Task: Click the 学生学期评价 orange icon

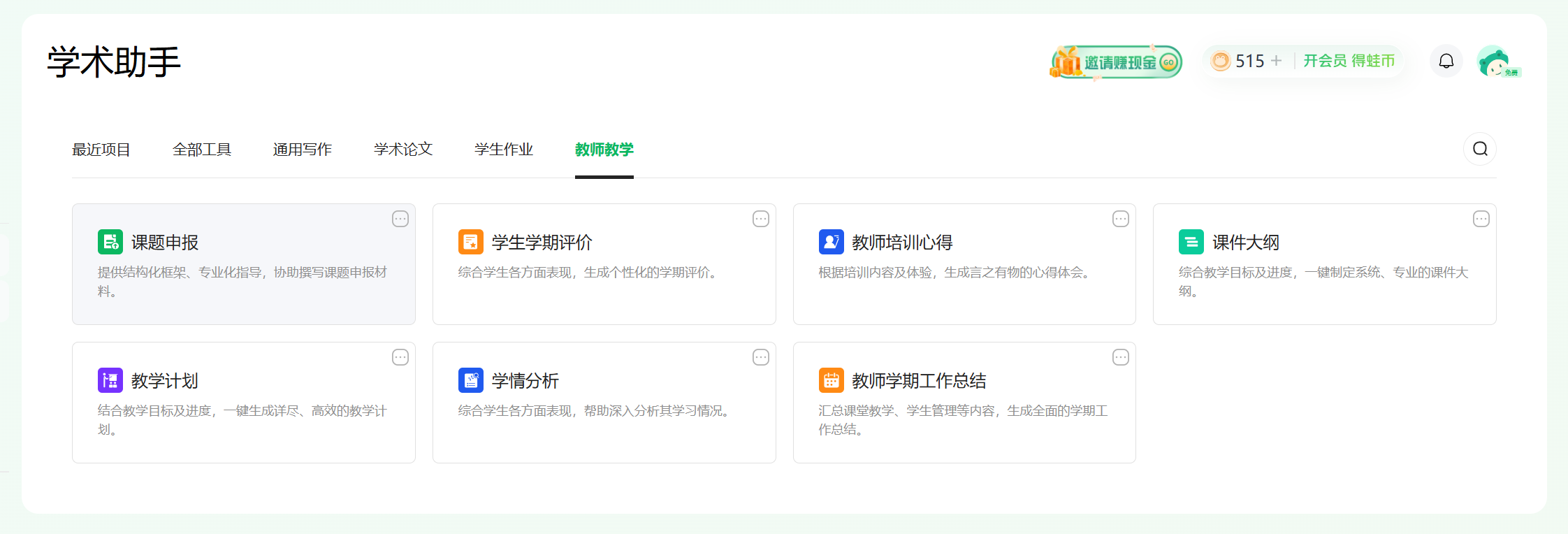Action: pos(471,242)
